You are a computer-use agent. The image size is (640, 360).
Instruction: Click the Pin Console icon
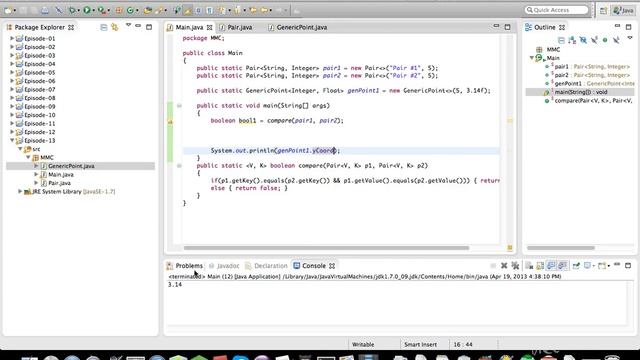pos(576,266)
